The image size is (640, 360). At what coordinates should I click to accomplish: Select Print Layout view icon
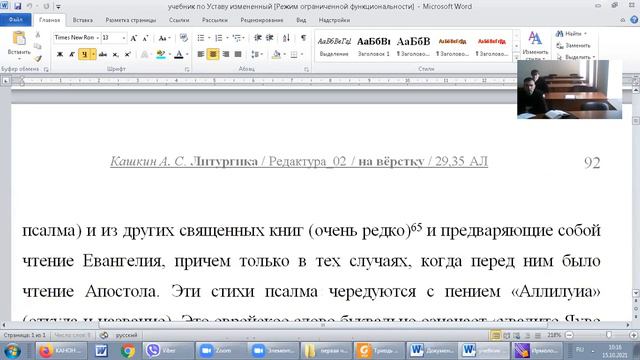496,336
